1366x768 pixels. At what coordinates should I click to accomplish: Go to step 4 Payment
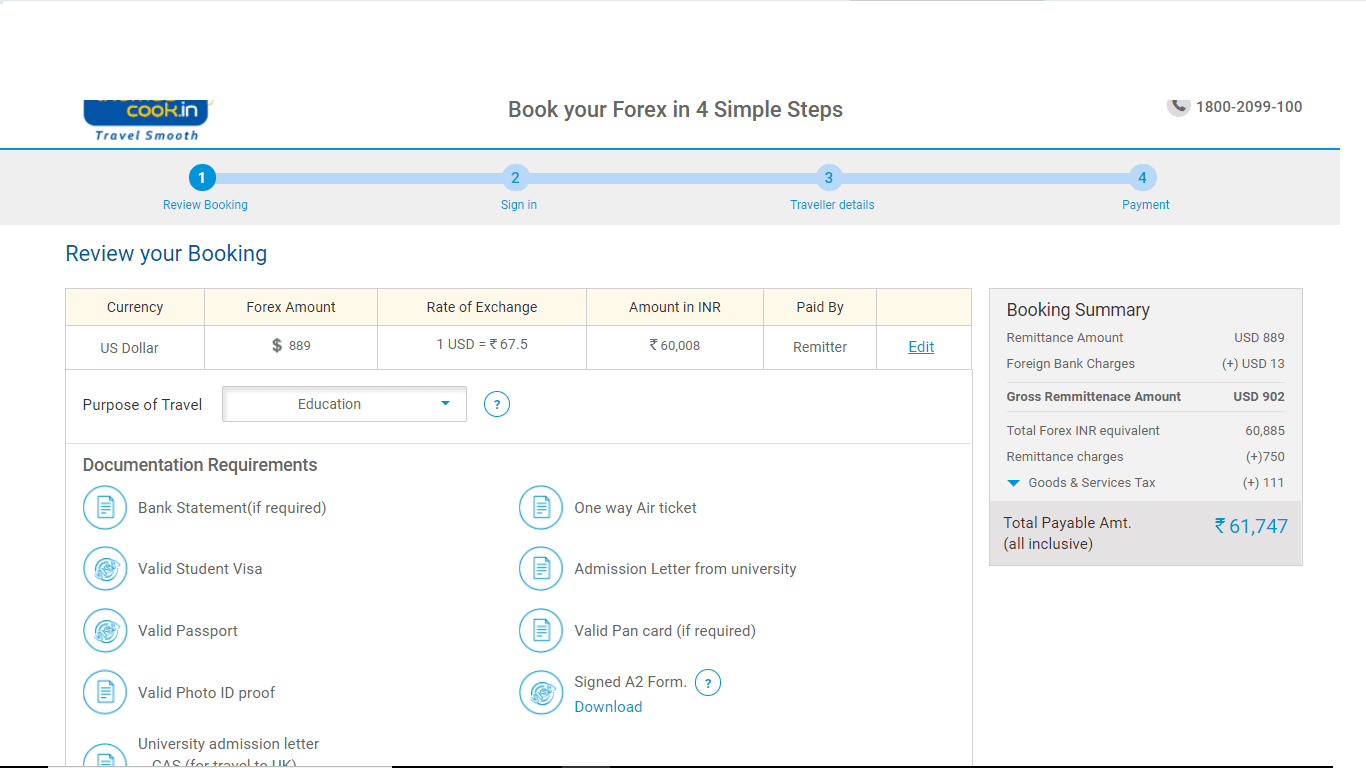click(1142, 179)
